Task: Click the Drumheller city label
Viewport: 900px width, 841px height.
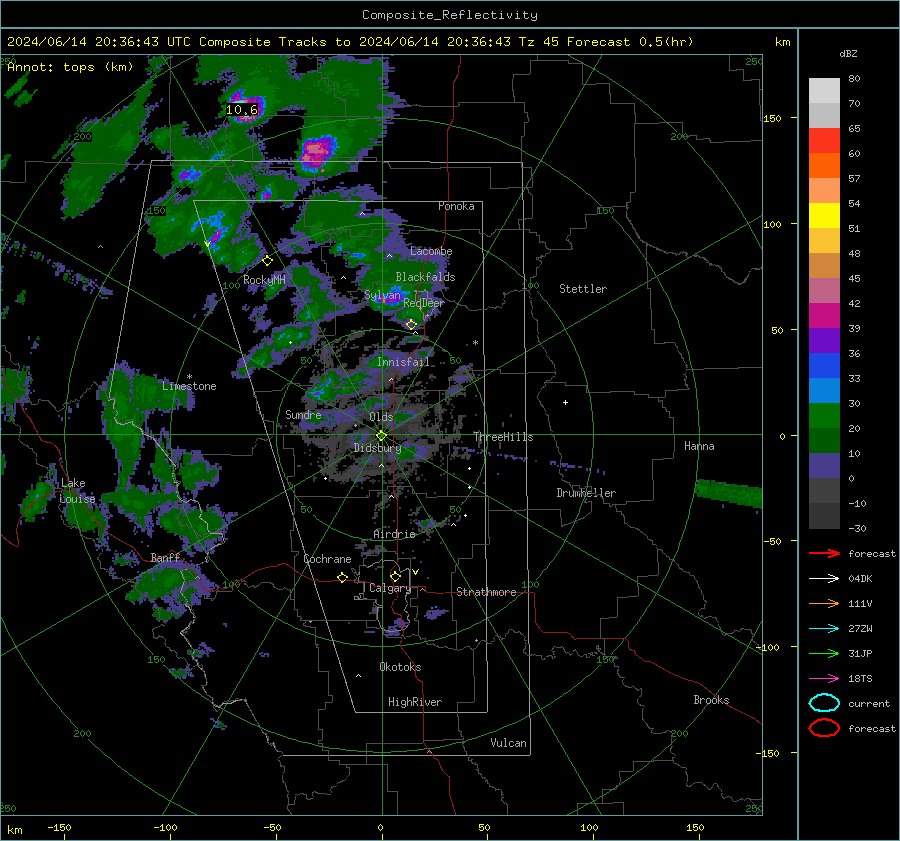Action: (586, 493)
